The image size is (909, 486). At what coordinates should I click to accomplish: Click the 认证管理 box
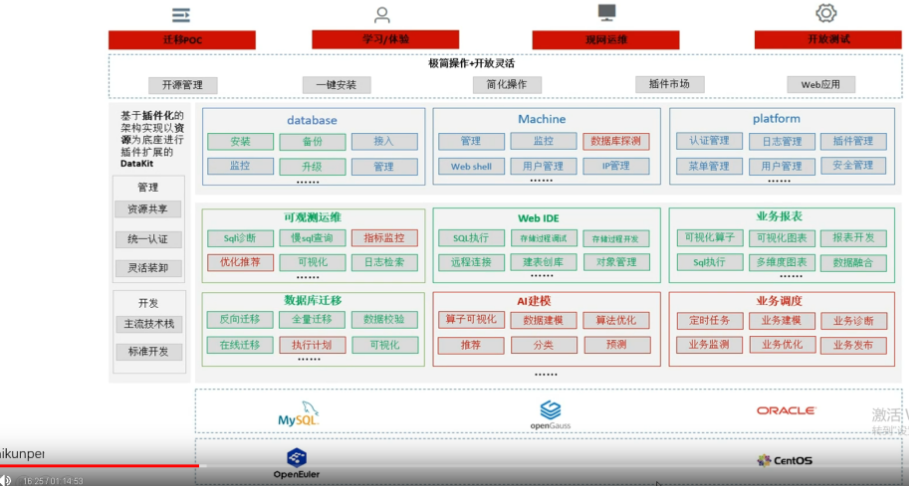coord(709,141)
